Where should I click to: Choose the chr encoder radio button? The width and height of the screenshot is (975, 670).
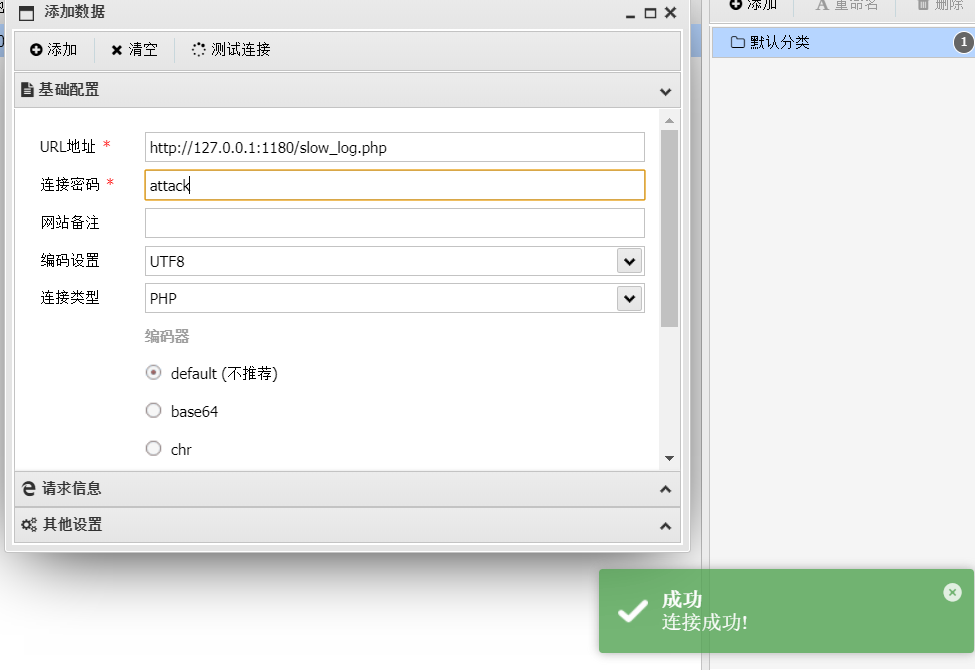pyautogui.click(x=153, y=449)
